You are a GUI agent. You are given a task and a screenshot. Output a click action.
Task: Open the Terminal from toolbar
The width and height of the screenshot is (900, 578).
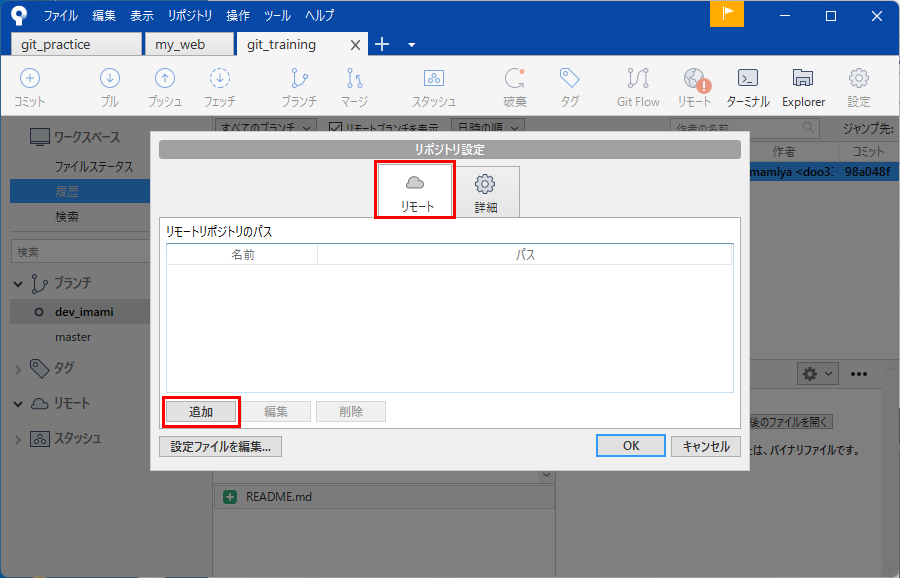(747, 86)
